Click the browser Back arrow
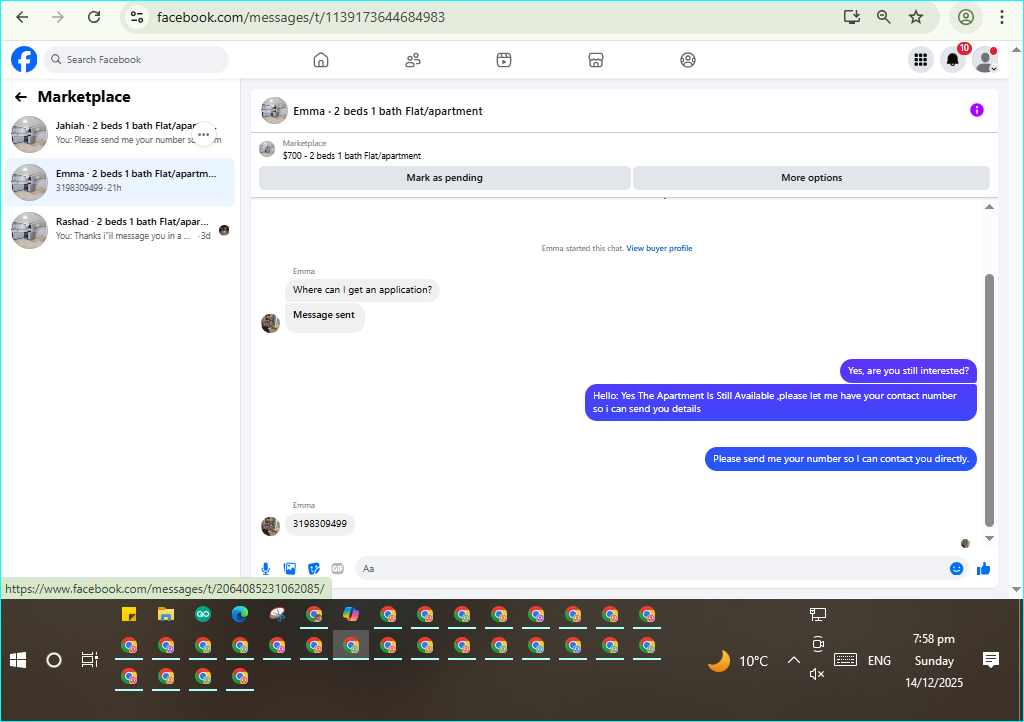 22,17
